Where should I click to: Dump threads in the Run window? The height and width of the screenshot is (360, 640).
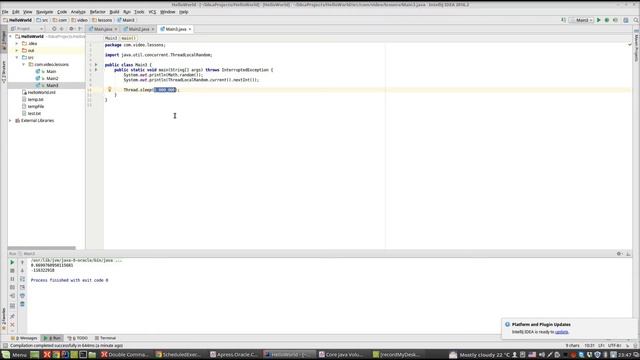click(x=12, y=287)
